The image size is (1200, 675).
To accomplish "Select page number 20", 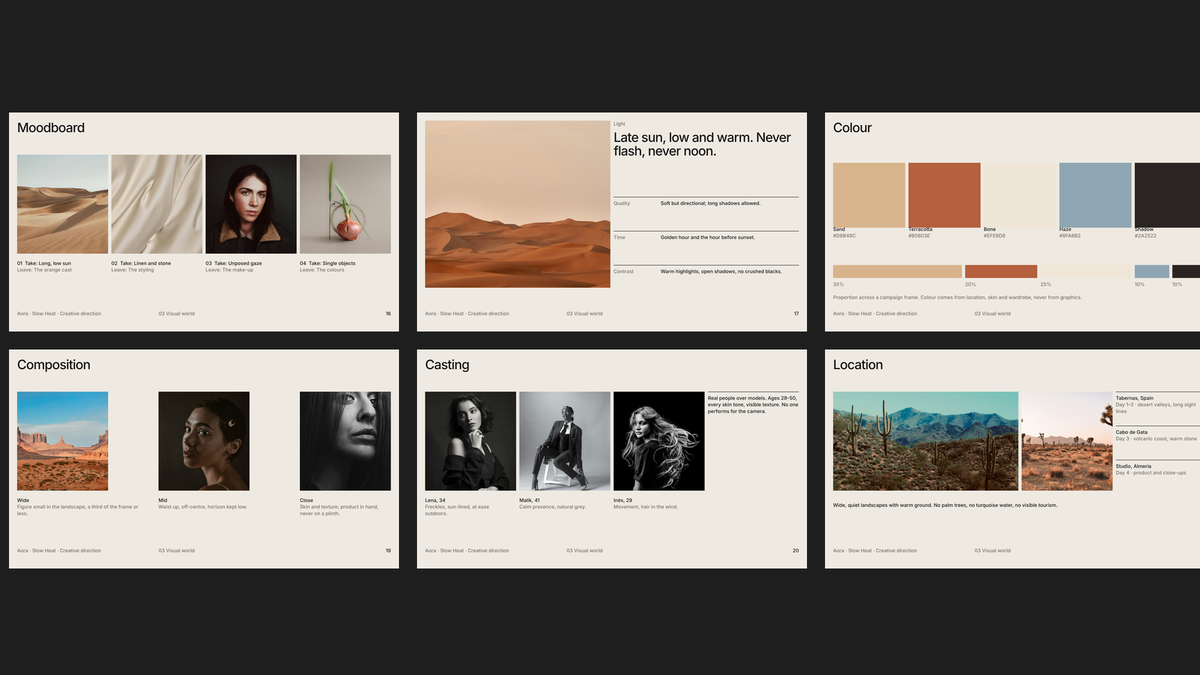I will tap(796, 551).
